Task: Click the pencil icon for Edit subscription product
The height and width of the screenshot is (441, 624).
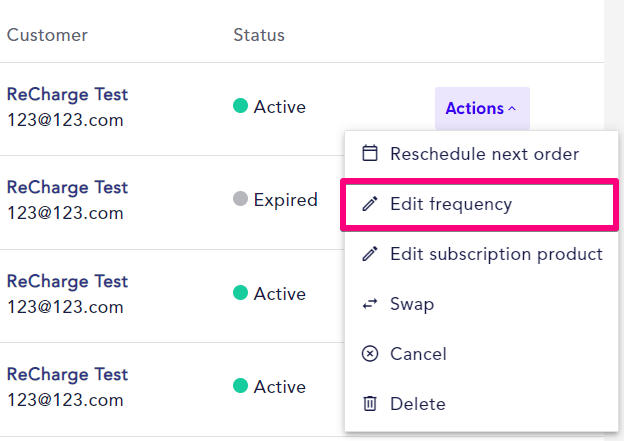Action: pos(370,254)
